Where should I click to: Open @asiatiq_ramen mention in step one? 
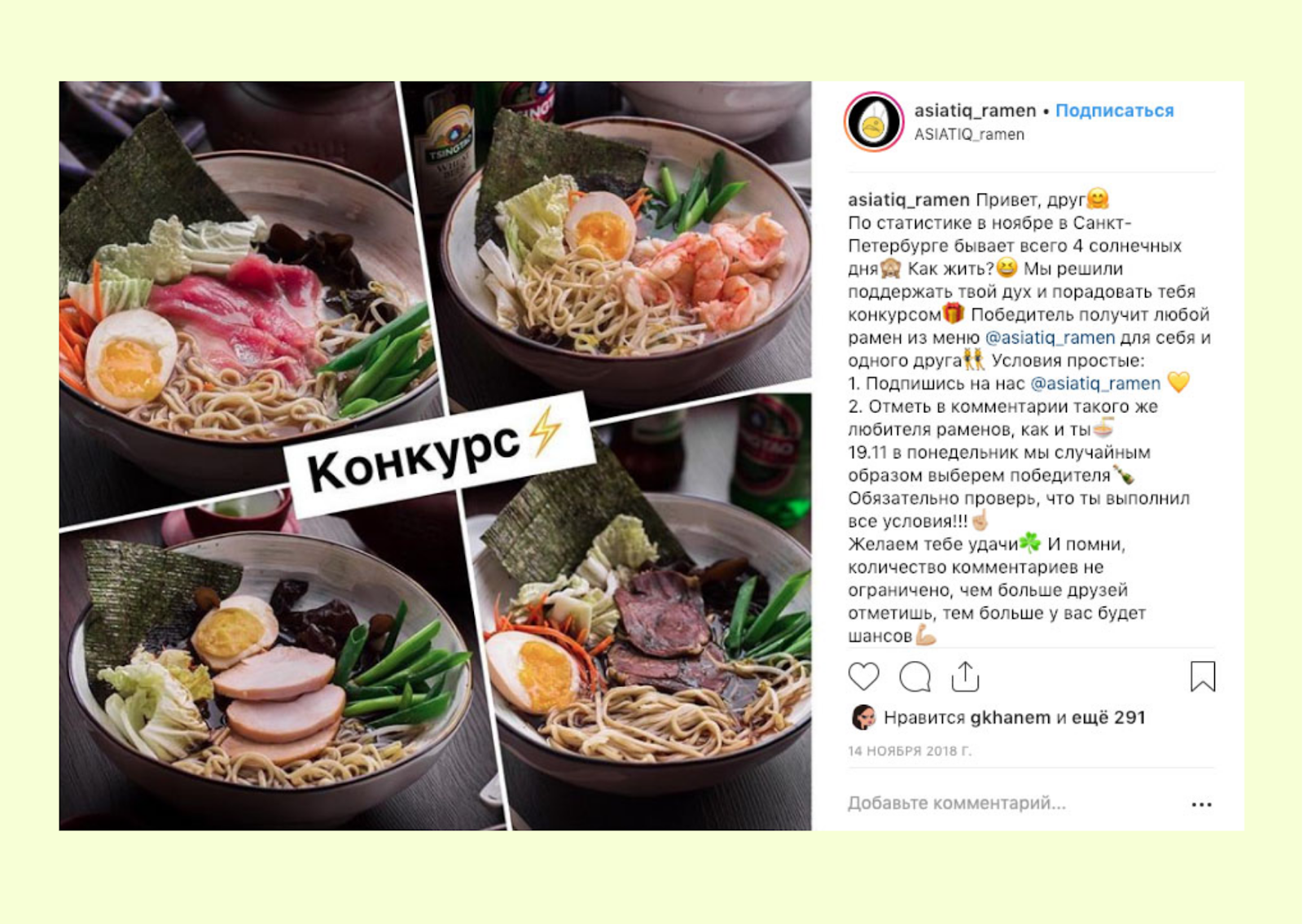point(1095,383)
